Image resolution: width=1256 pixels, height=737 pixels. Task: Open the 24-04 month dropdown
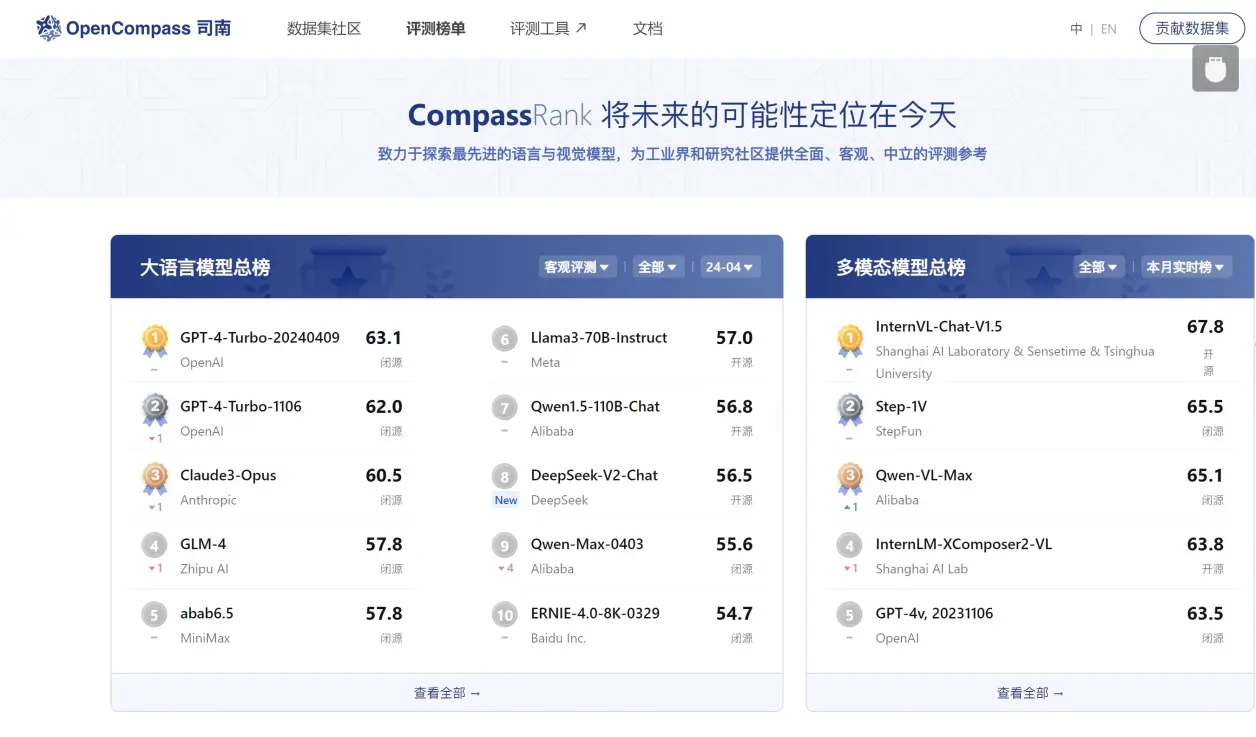pyautogui.click(x=730, y=267)
